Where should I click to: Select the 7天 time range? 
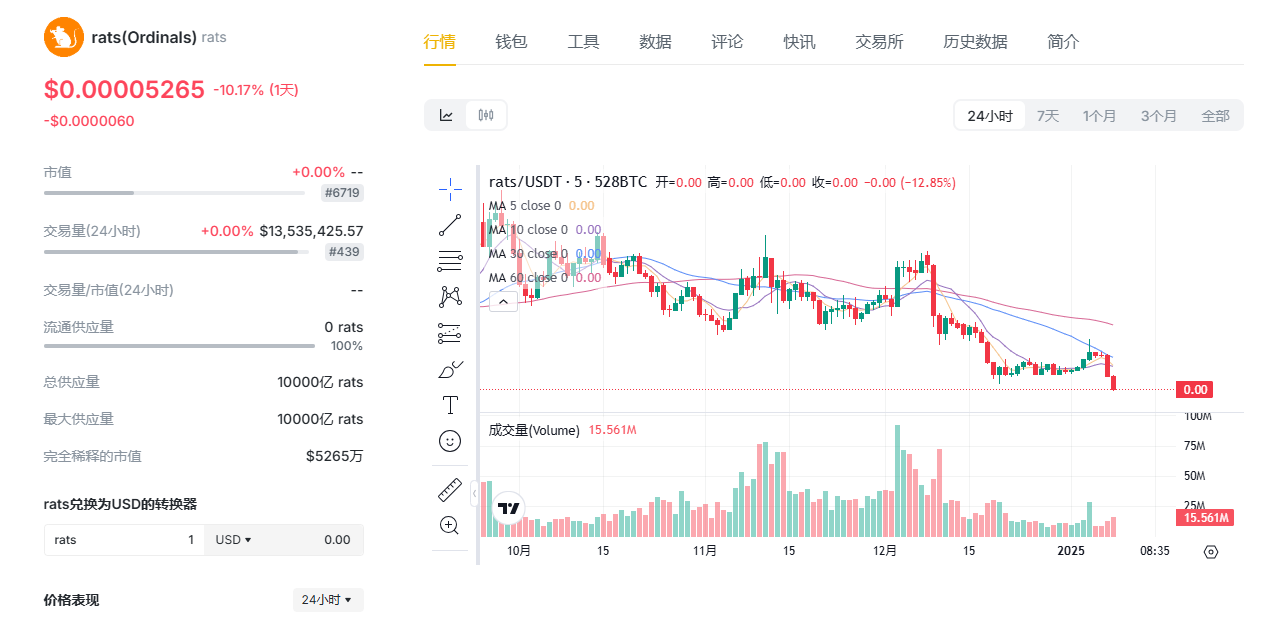(x=1047, y=116)
